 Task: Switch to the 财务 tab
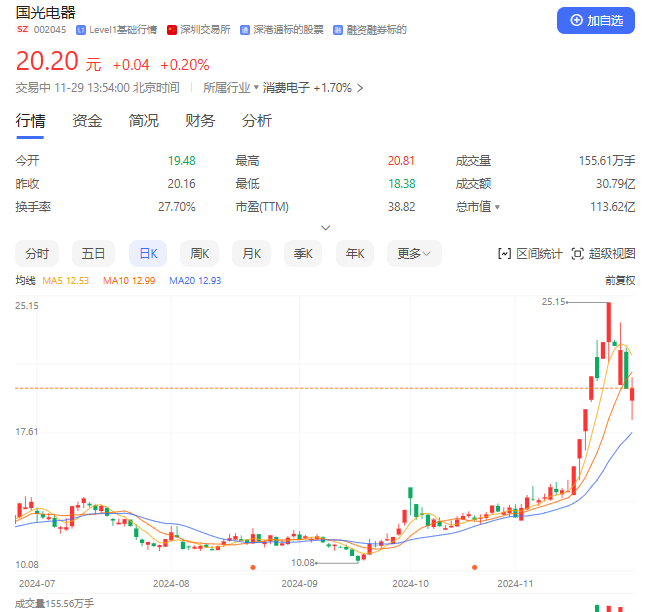point(200,121)
